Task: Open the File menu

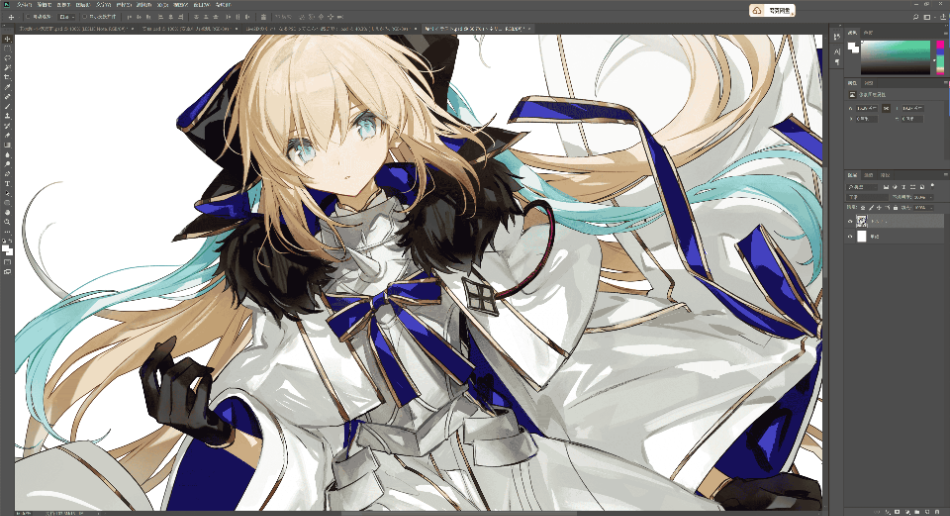Action: click(24, 4)
